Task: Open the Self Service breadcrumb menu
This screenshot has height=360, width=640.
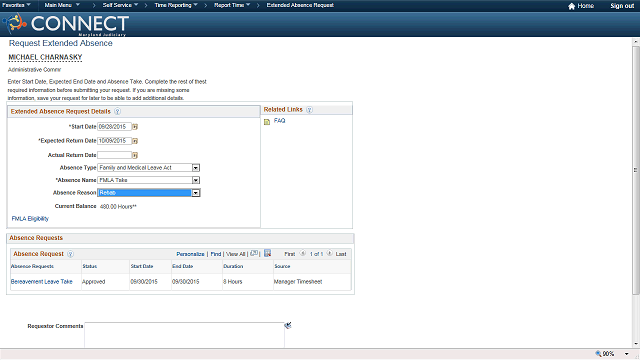Action: tap(120, 5)
